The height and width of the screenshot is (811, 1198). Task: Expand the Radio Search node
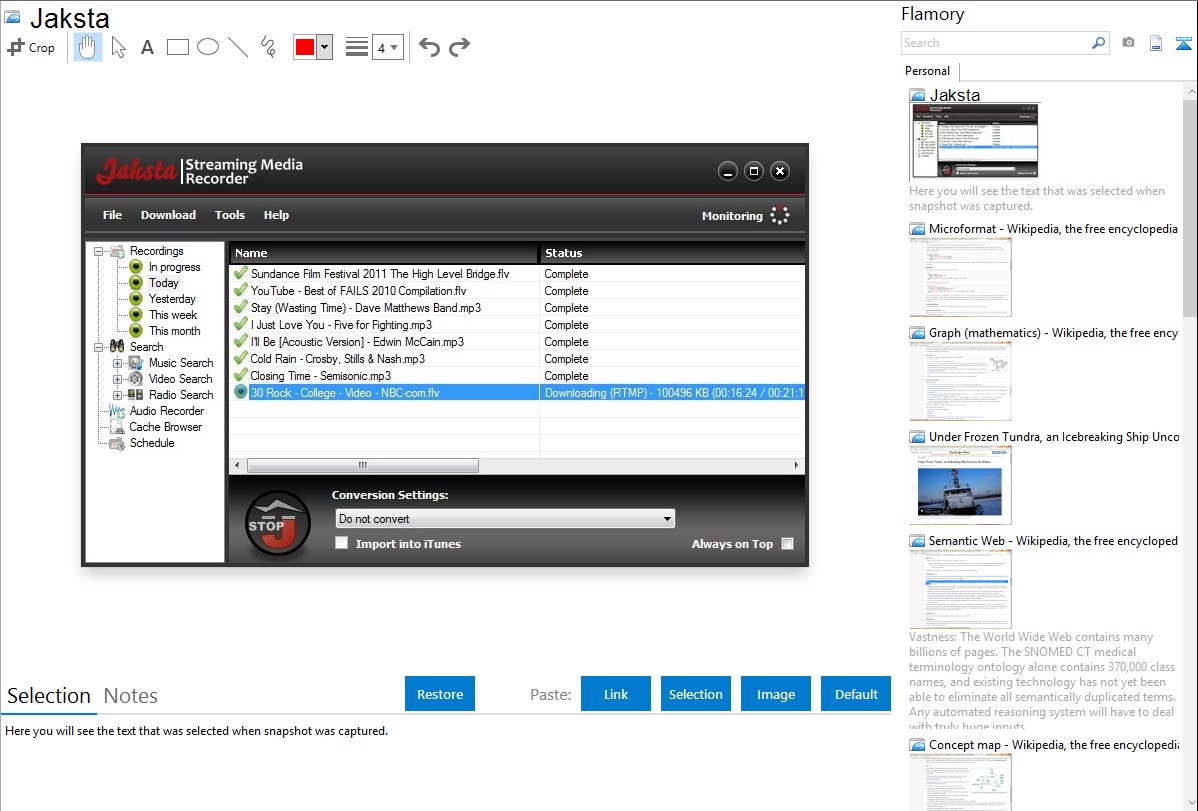pos(118,395)
